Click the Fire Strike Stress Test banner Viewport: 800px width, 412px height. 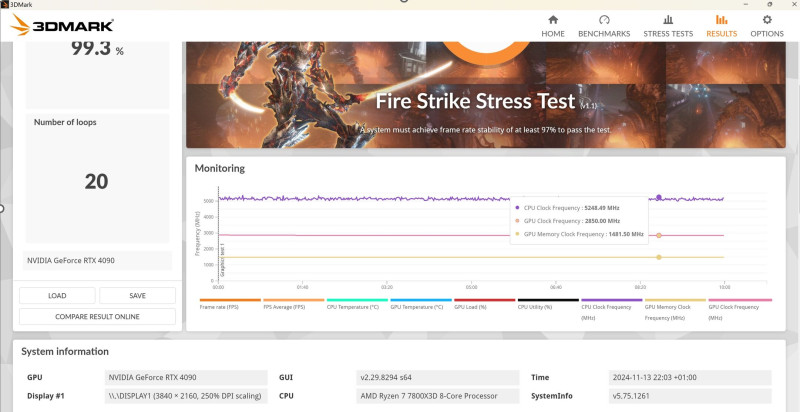(486, 95)
